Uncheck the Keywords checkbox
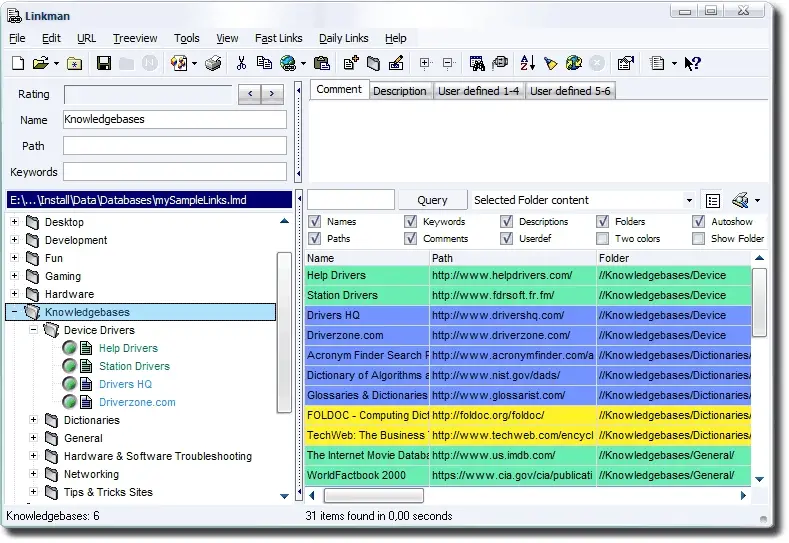 pos(411,222)
